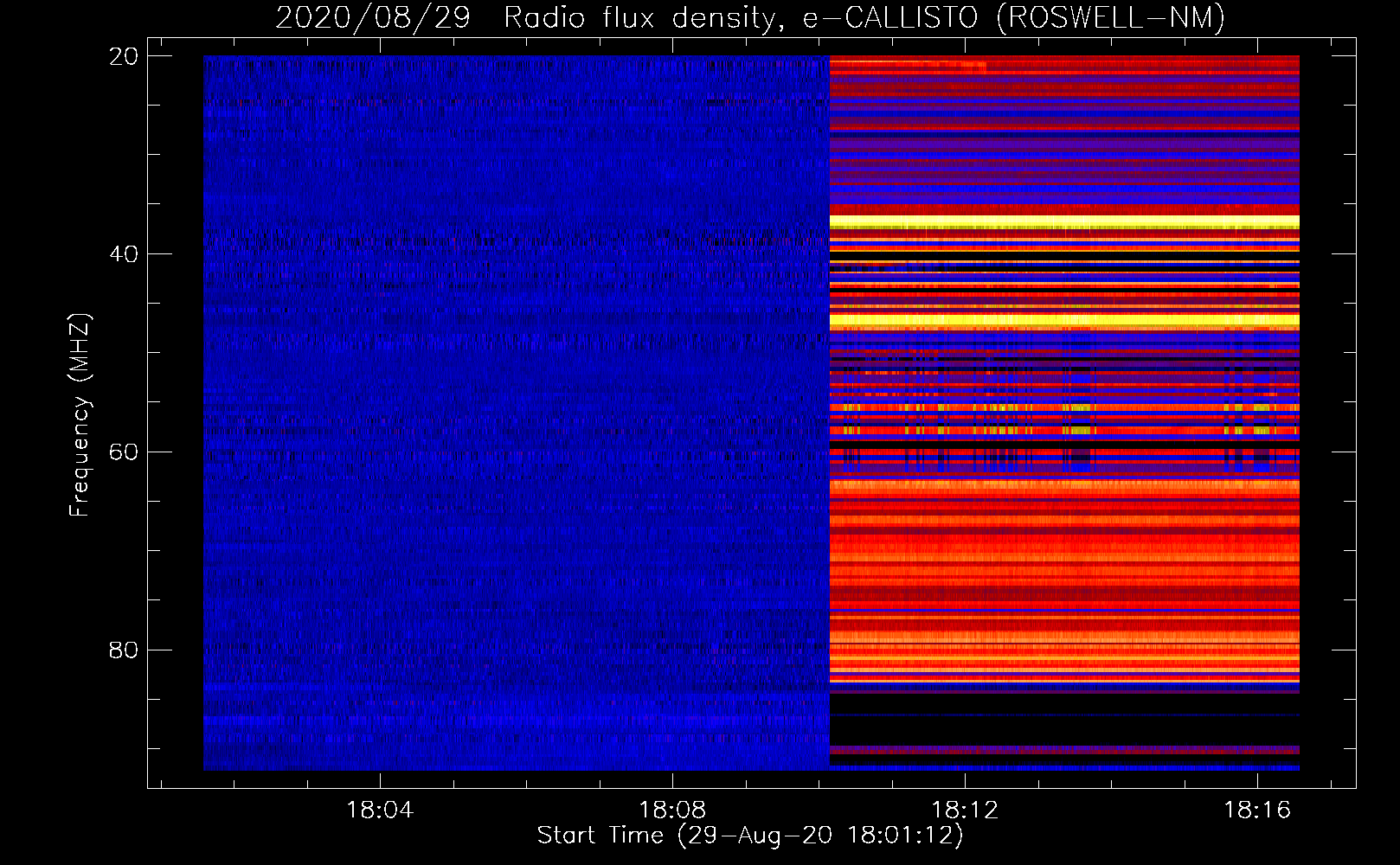
Task: Click the 20 frequency tick label
Action: 124,56
